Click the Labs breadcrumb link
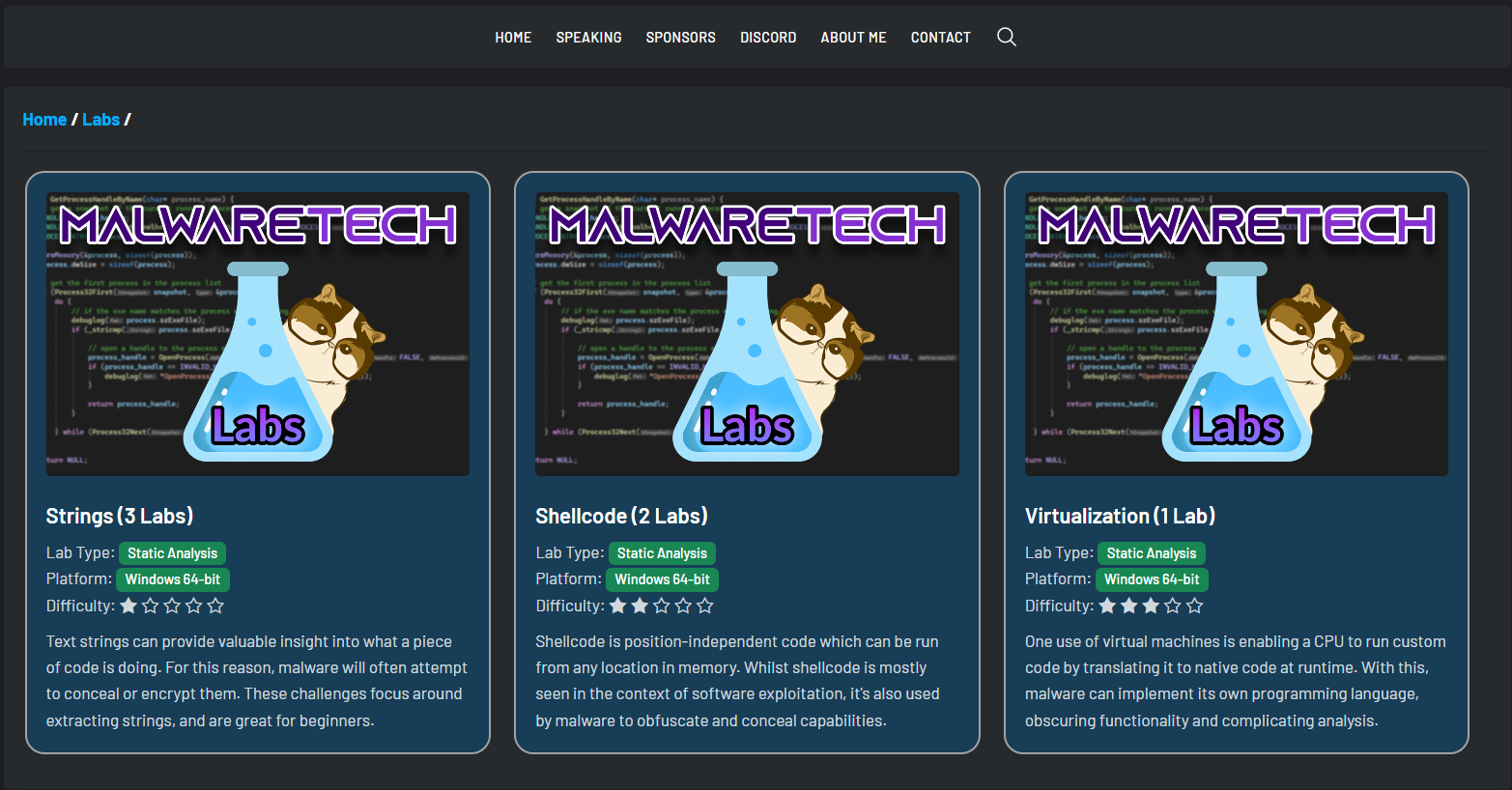This screenshot has height=790, width=1512. click(100, 120)
